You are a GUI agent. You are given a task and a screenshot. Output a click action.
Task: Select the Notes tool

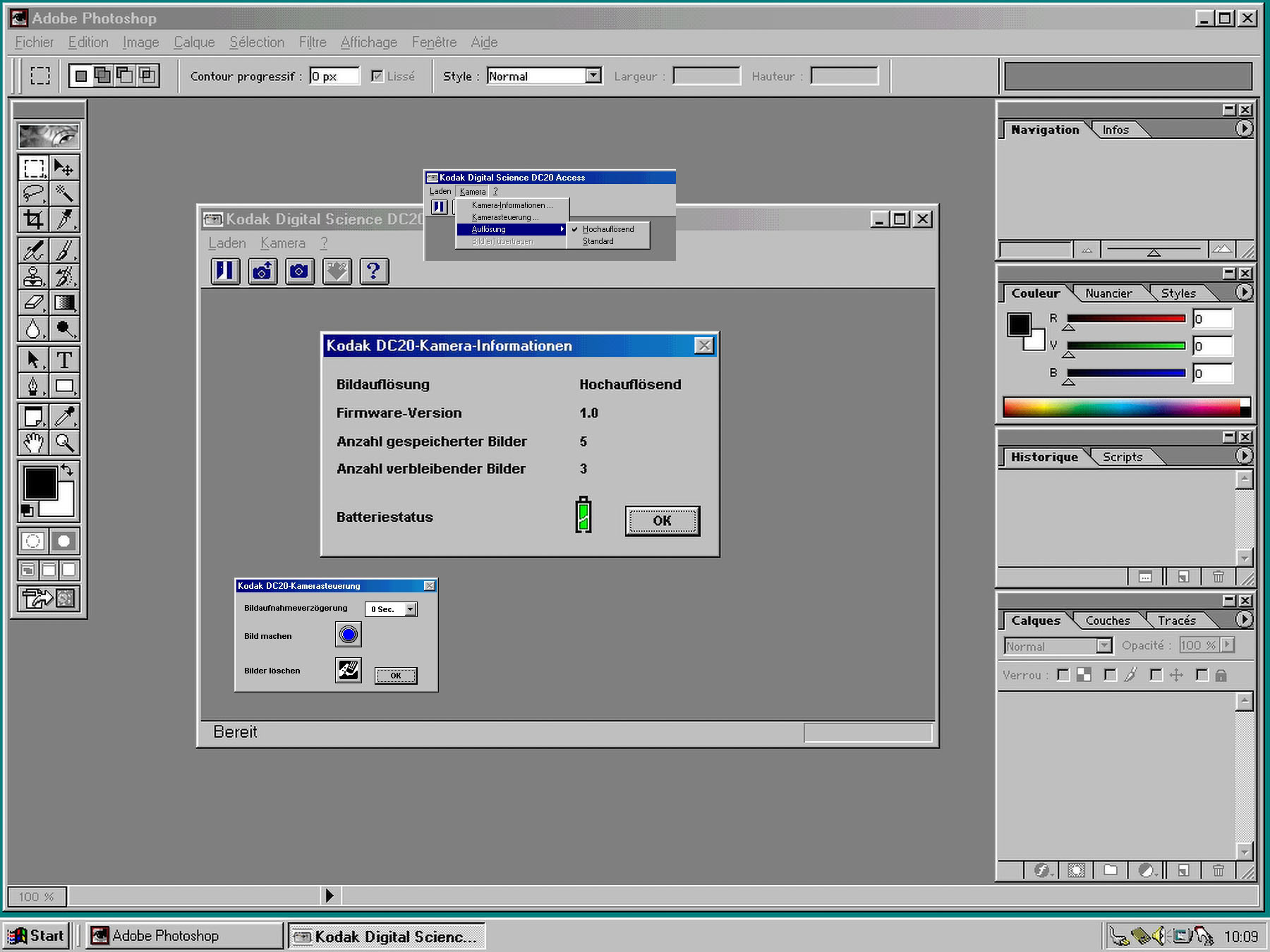tap(33, 417)
